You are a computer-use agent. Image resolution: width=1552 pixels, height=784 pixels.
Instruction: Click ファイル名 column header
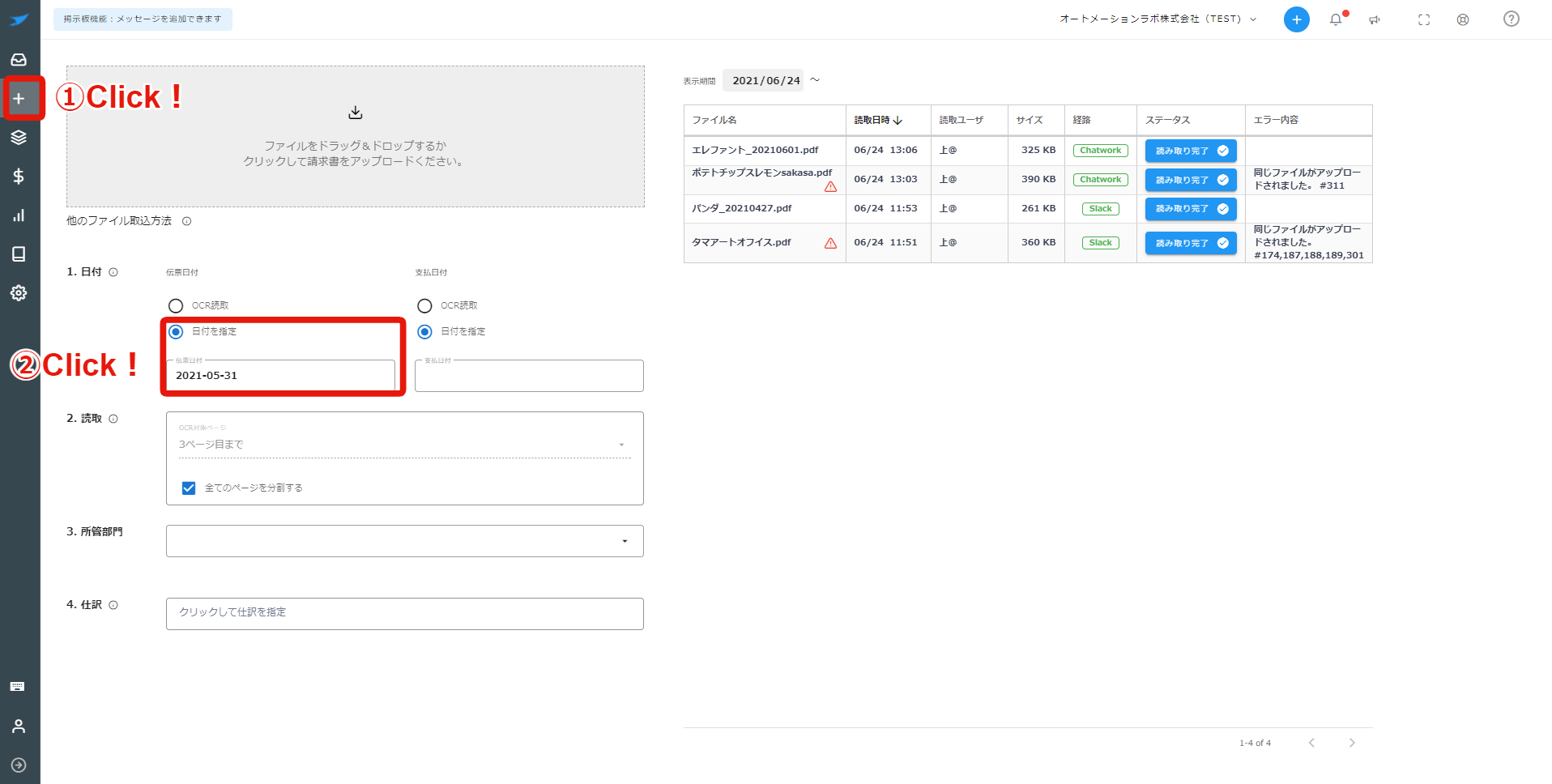pyautogui.click(x=714, y=120)
